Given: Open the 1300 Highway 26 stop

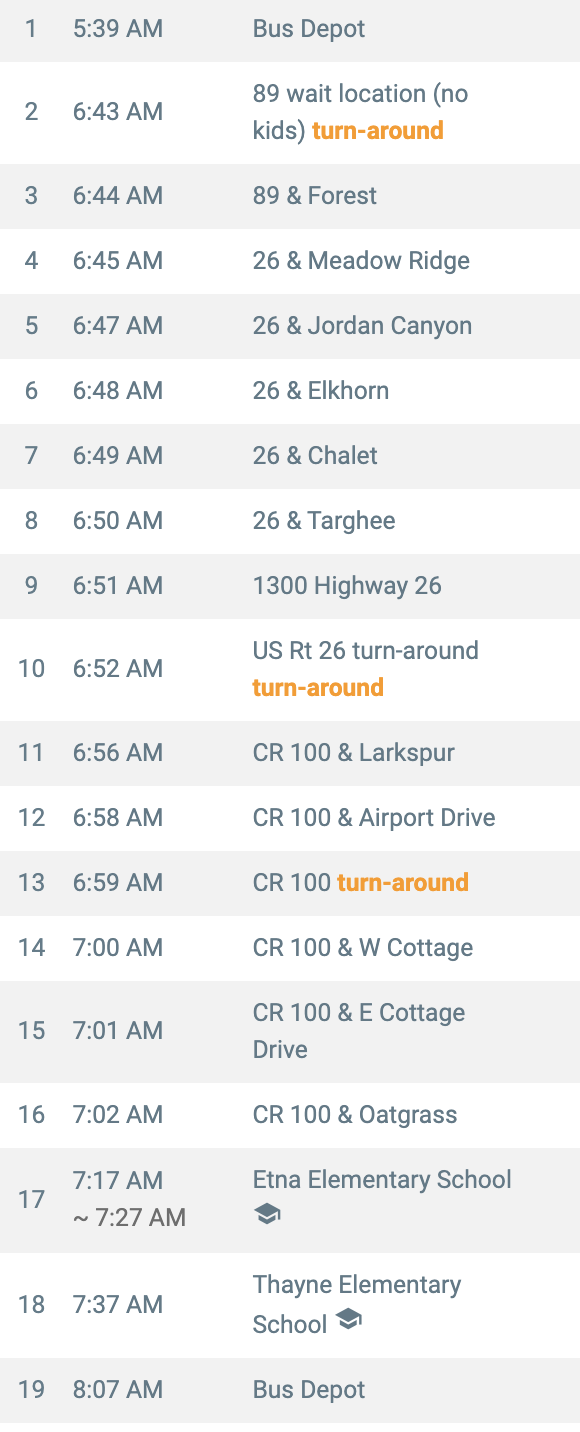Looking at the screenshot, I should click(290, 586).
